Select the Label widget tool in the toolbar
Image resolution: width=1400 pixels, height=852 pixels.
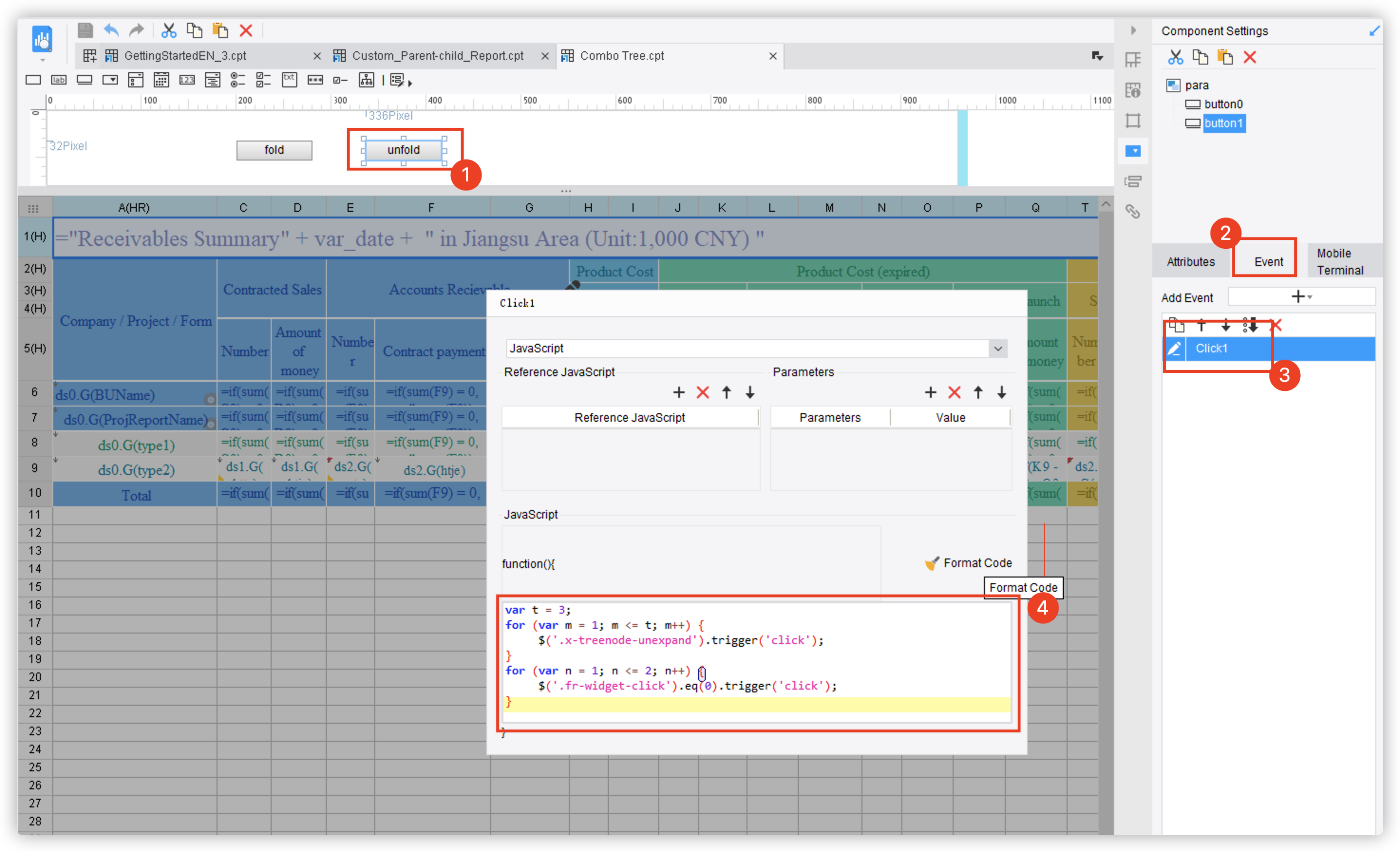[x=58, y=80]
